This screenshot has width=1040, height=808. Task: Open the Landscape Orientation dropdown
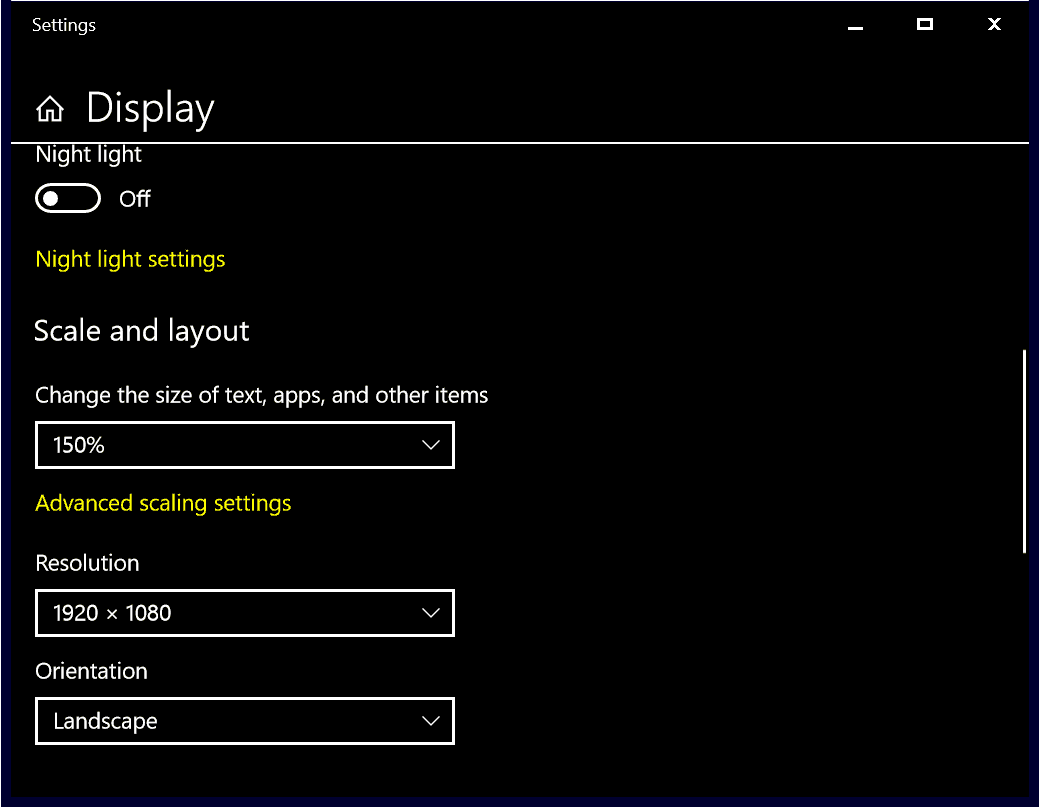point(245,720)
